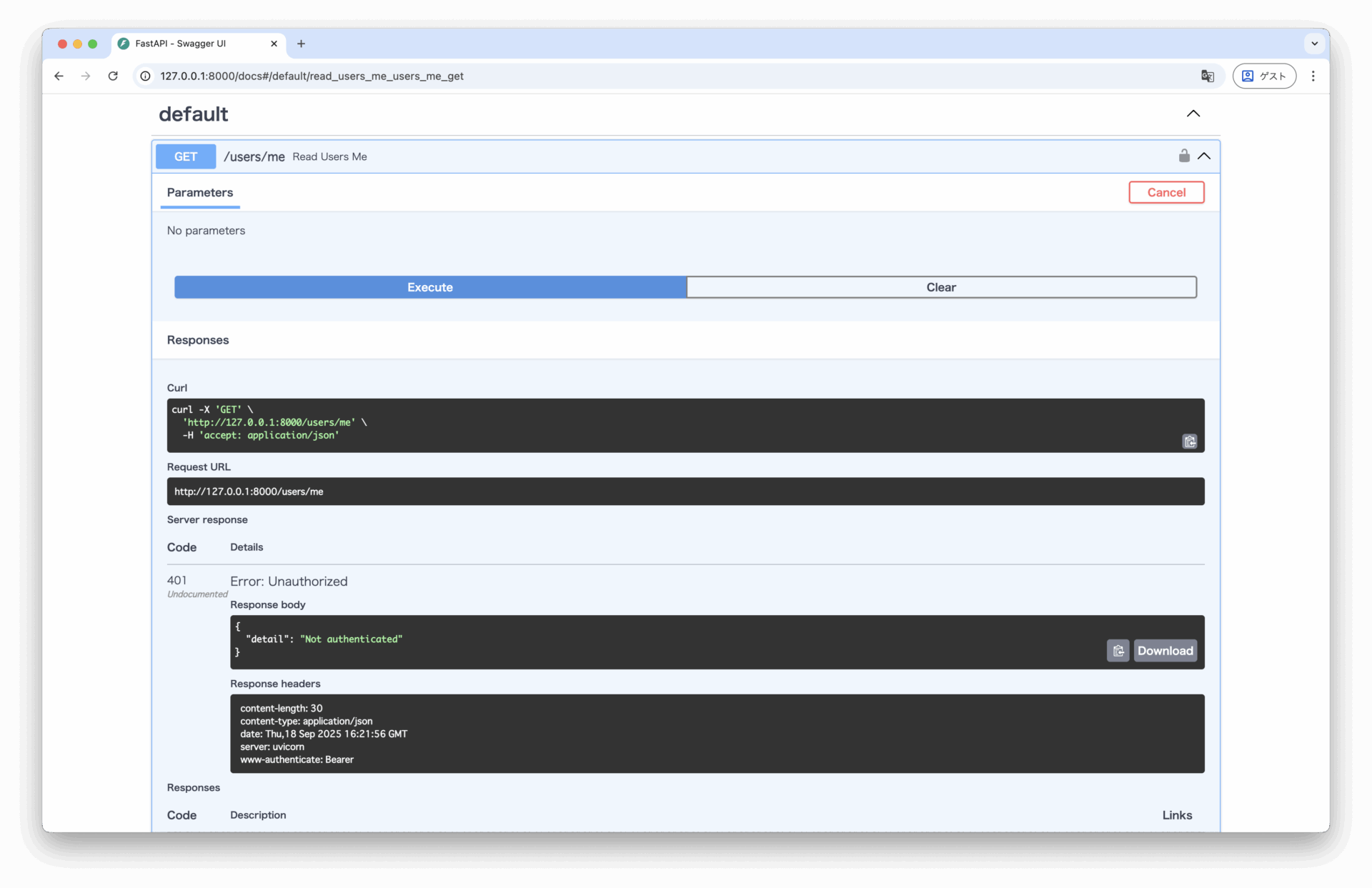Click the Google Translate icon in address bar
The height and width of the screenshot is (888, 1372).
[1207, 76]
